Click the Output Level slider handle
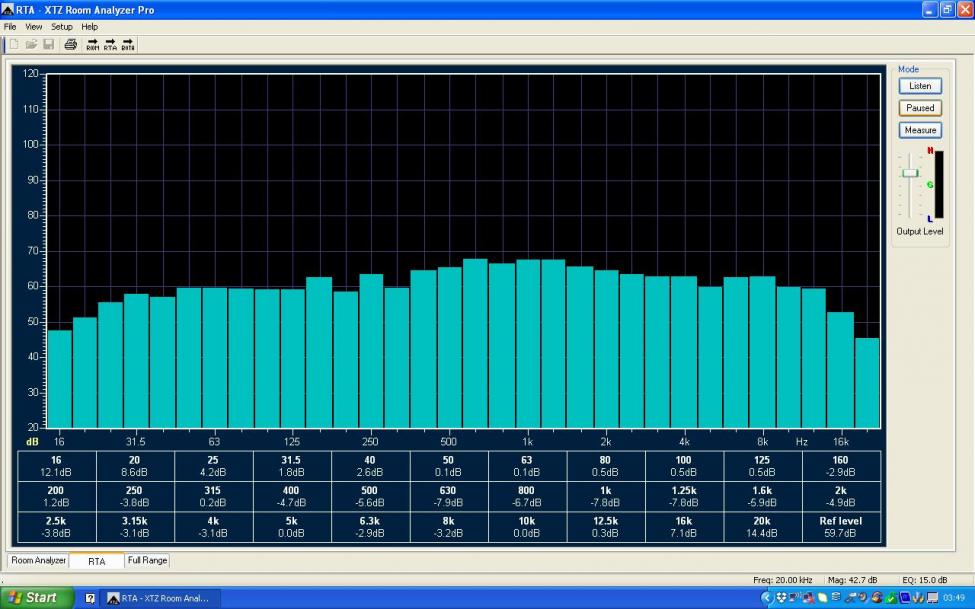975x609 pixels. tap(910, 173)
